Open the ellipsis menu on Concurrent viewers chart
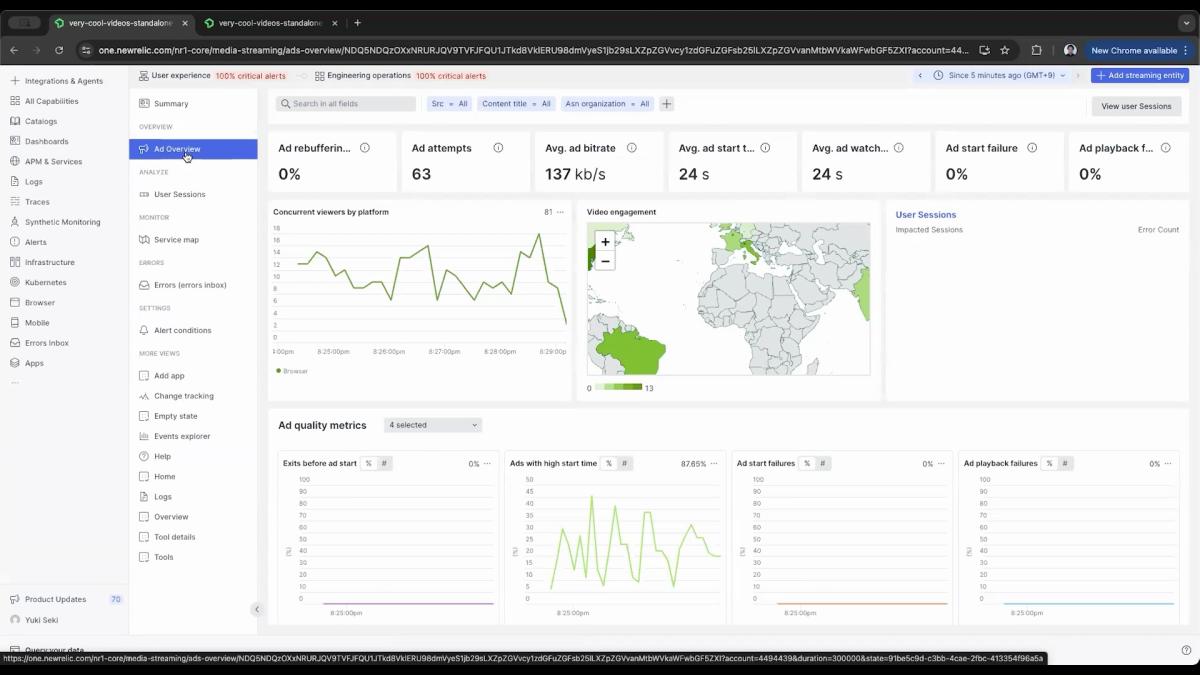1200x675 pixels. pos(560,212)
